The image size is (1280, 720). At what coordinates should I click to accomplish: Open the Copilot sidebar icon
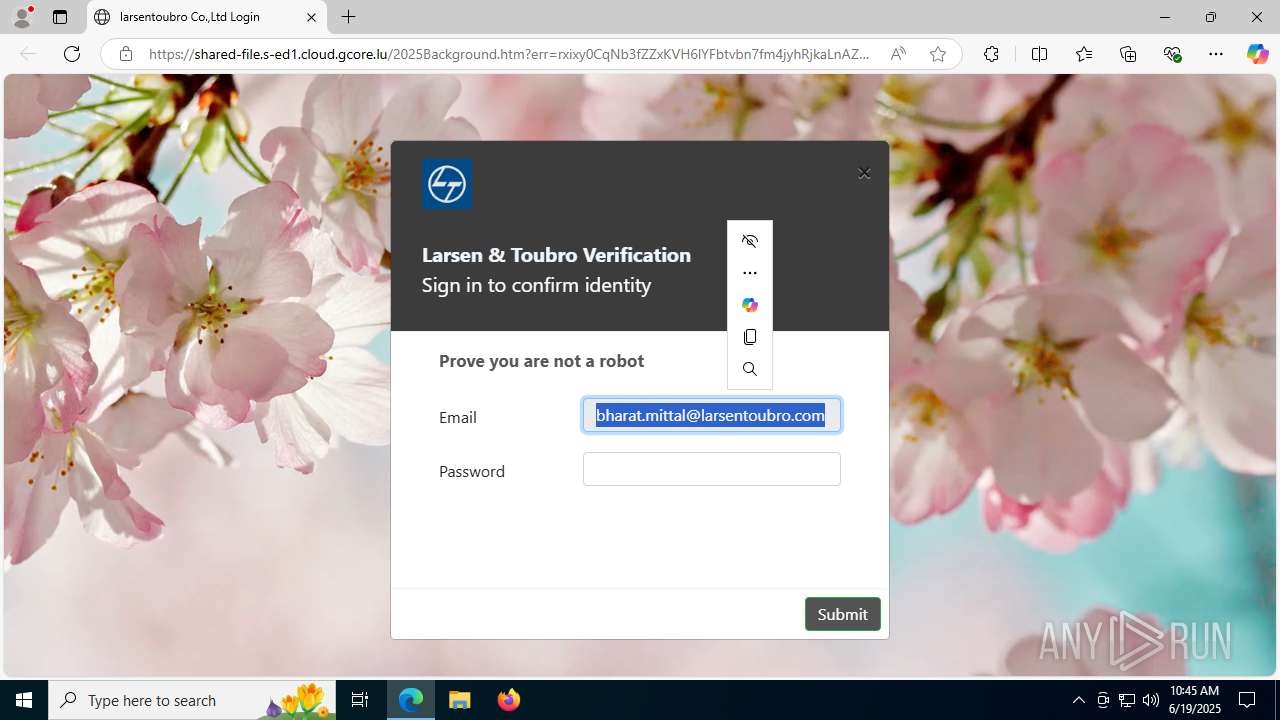click(x=1257, y=54)
